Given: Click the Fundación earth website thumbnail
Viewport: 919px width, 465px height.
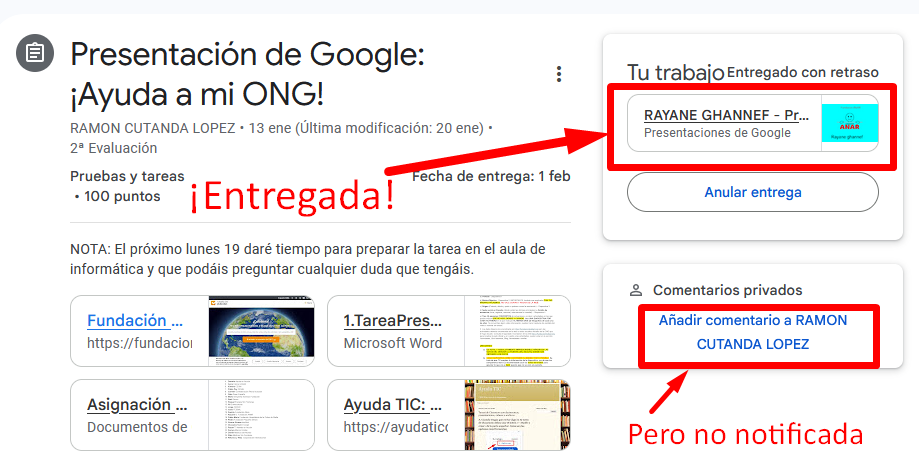Looking at the screenshot, I should point(261,331).
